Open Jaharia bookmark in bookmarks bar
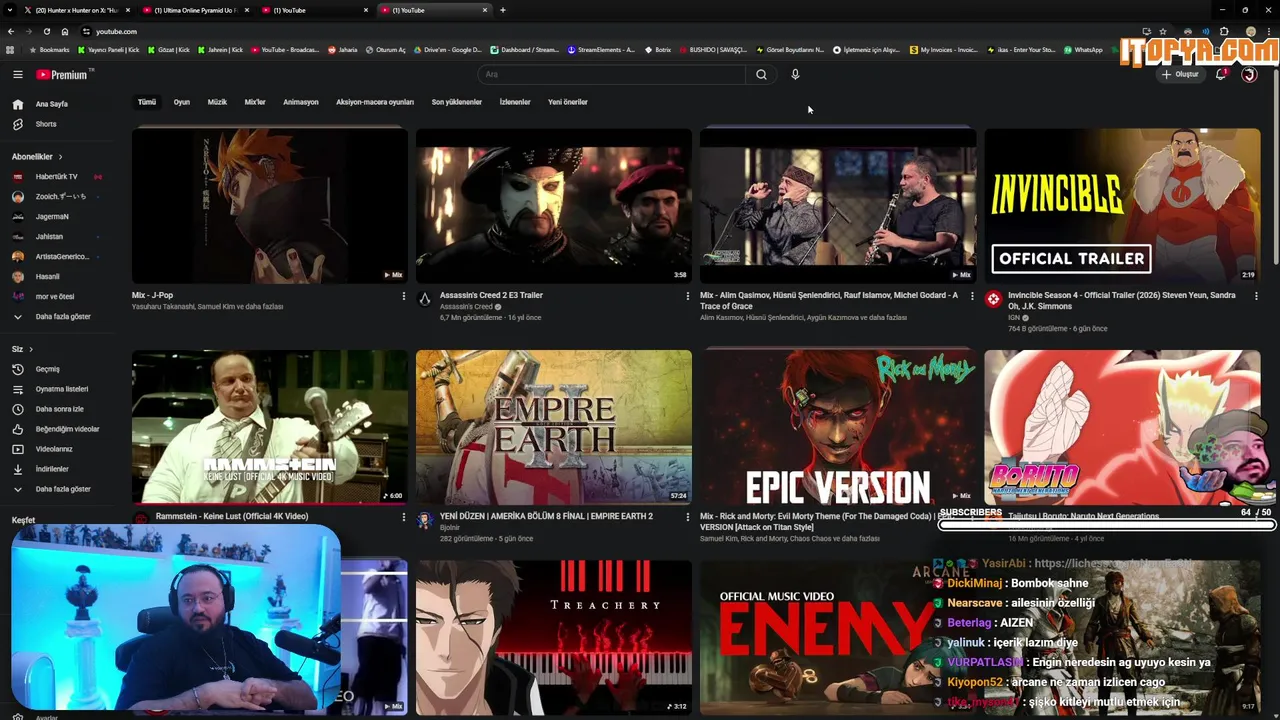Image resolution: width=1280 pixels, height=720 pixels. pos(343,50)
